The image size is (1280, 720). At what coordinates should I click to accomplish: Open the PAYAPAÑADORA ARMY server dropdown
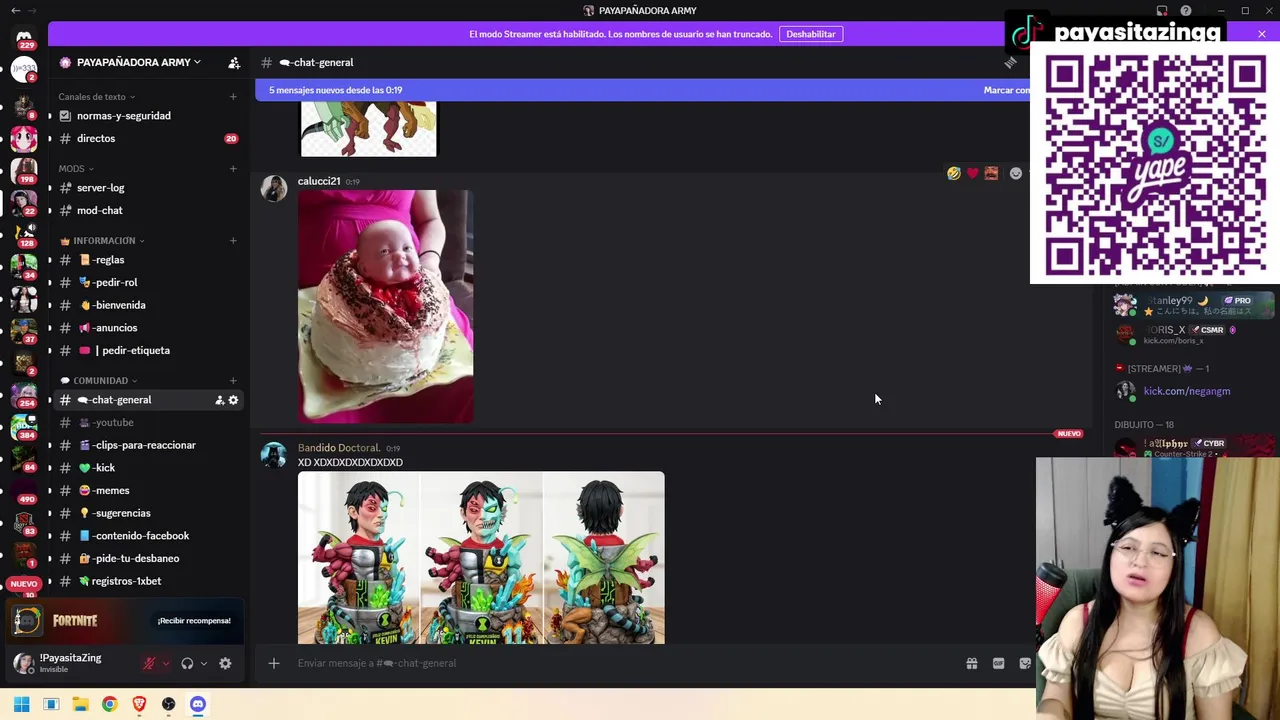pos(138,62)
